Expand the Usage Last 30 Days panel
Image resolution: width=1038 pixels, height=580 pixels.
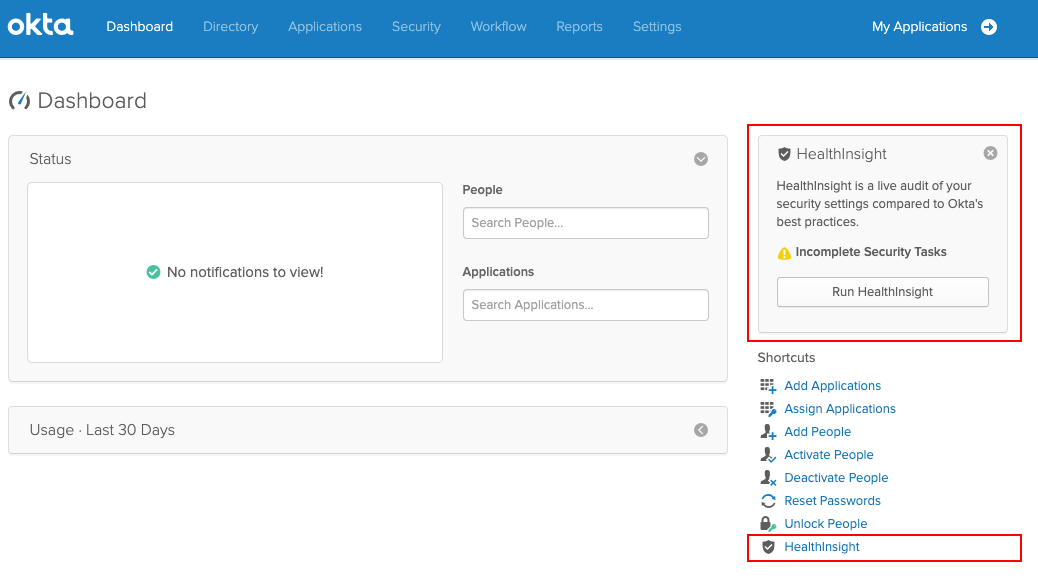pyautogui.click(x=701, y=430)
